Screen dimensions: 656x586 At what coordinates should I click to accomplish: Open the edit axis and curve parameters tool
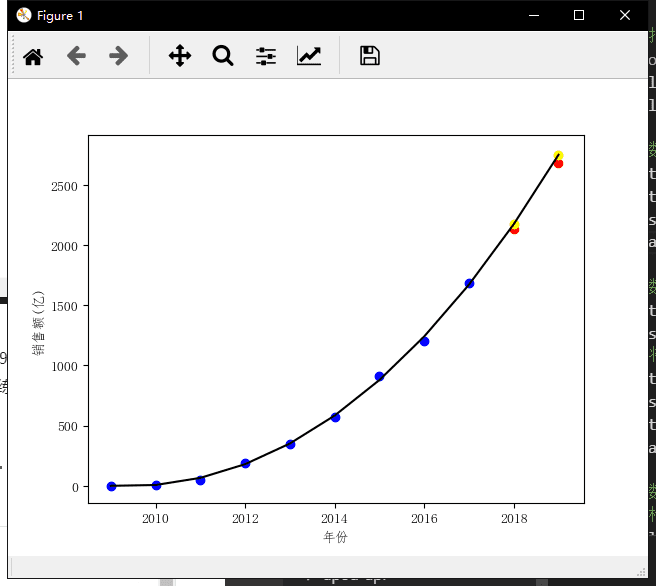tap(309, 56)
